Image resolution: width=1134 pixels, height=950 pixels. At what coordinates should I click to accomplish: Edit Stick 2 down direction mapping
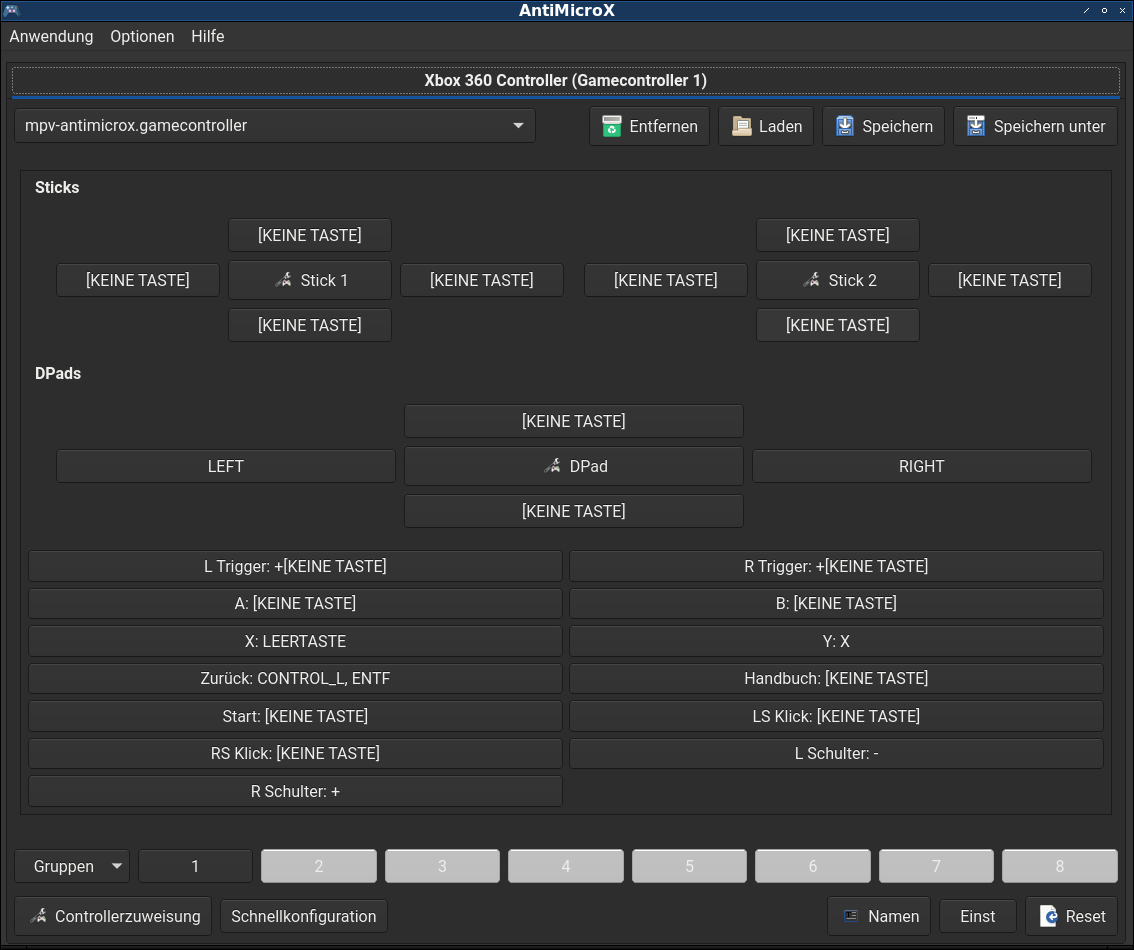pos(837,325)
